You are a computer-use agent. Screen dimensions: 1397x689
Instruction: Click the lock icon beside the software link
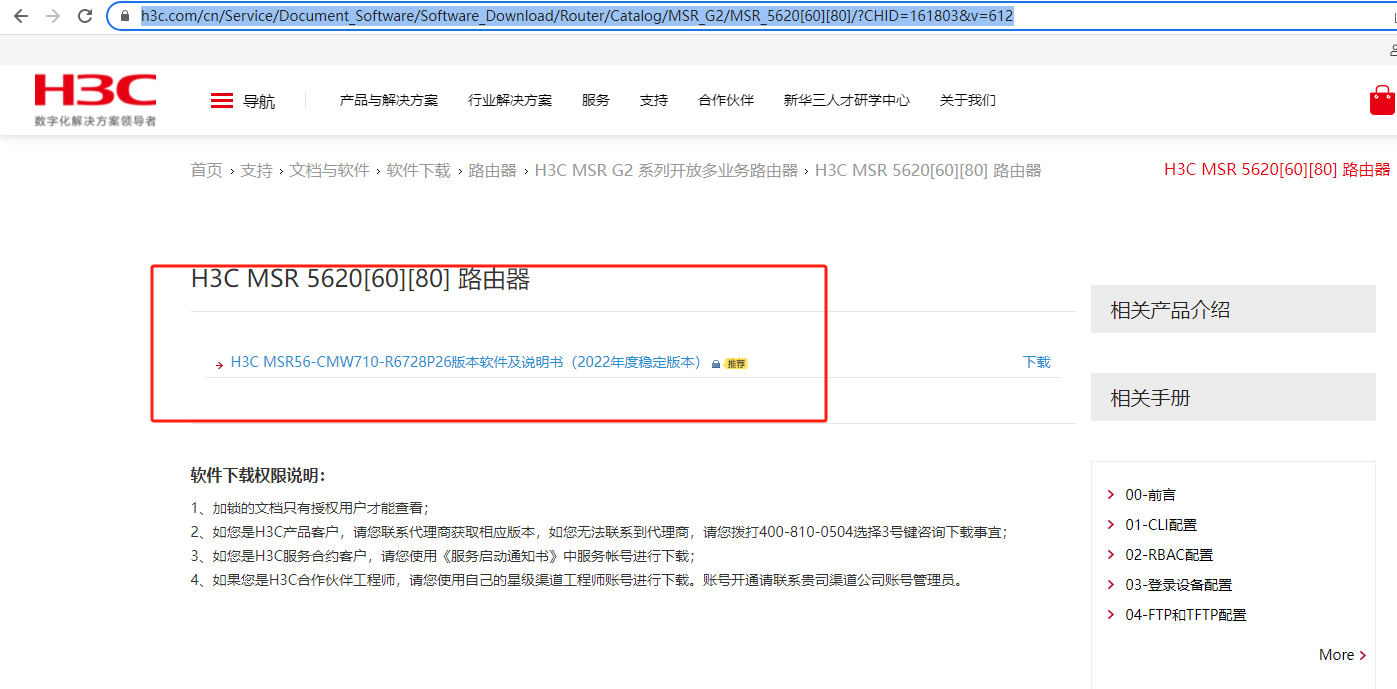tap(716, 364)
